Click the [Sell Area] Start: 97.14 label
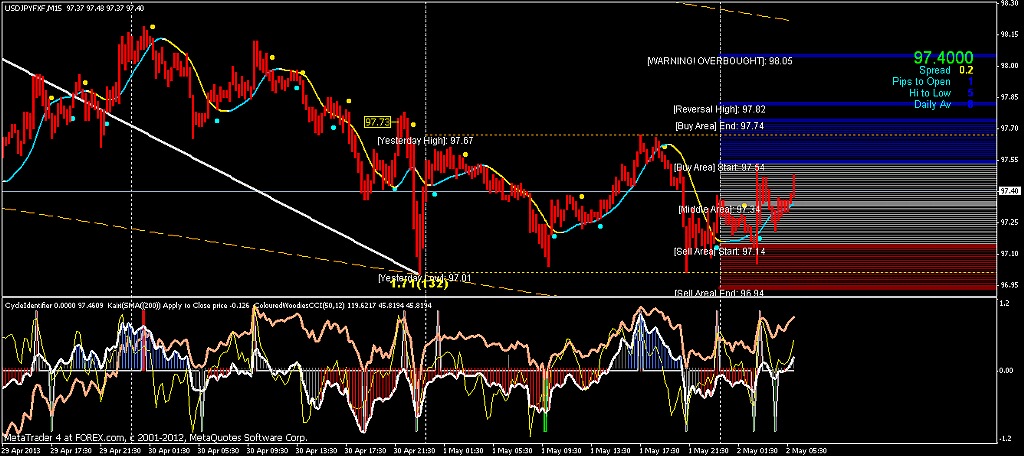Screen dimensions: 1024x456 (720, 251)
